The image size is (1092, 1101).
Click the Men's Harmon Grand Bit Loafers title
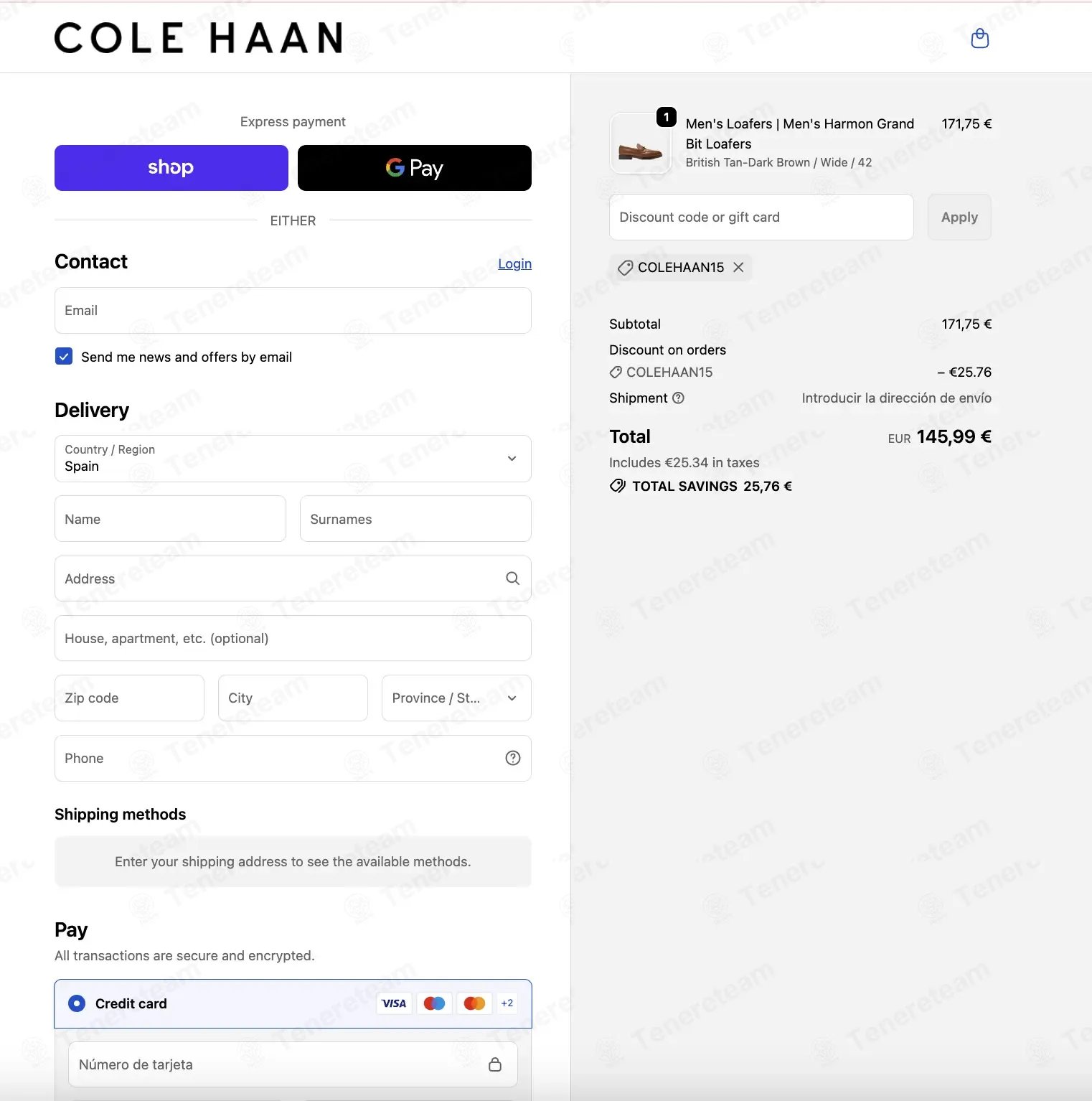coord(800,133)
